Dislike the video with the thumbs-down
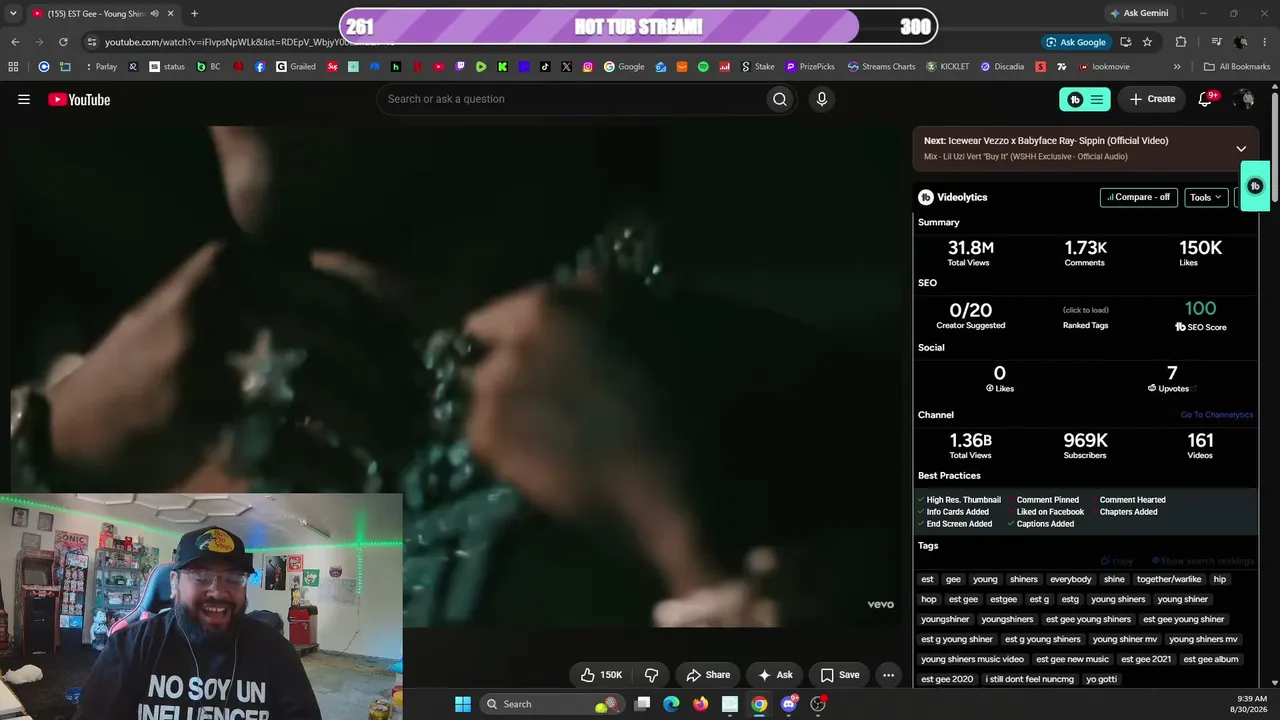 [651, 675]
